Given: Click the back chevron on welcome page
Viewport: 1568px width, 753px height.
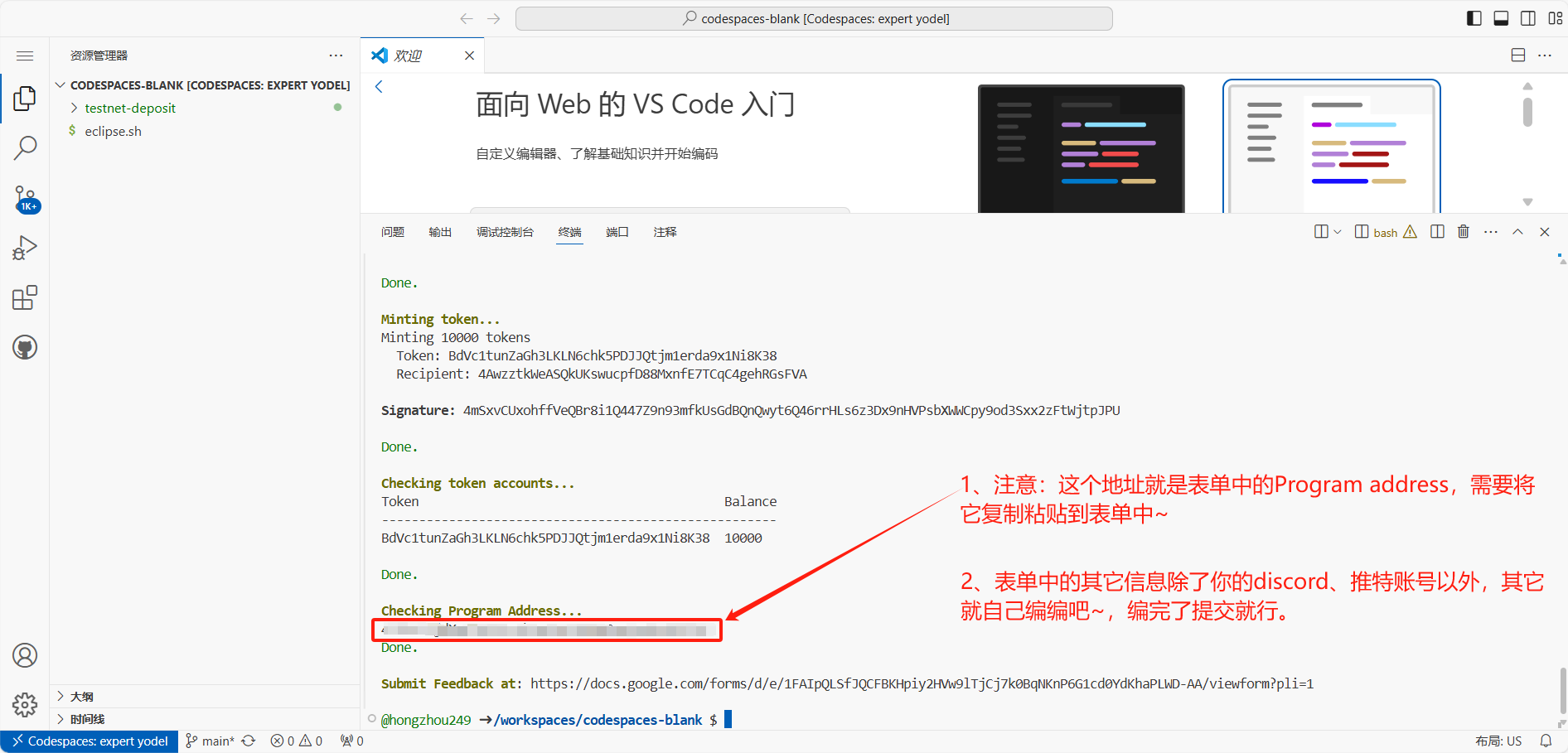Looking at the screenshot, I should coord(379,86).
